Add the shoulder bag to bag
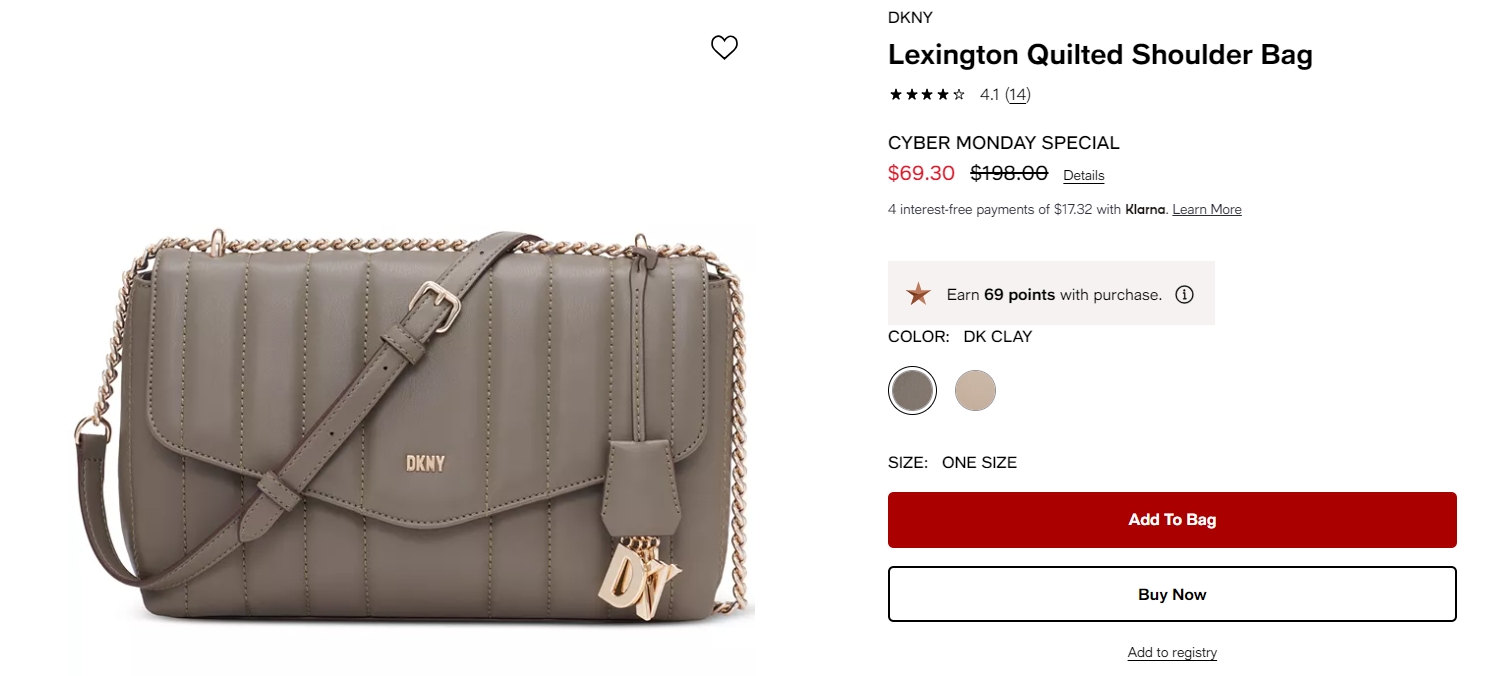1491x676 pixels. pos(1172,520)
